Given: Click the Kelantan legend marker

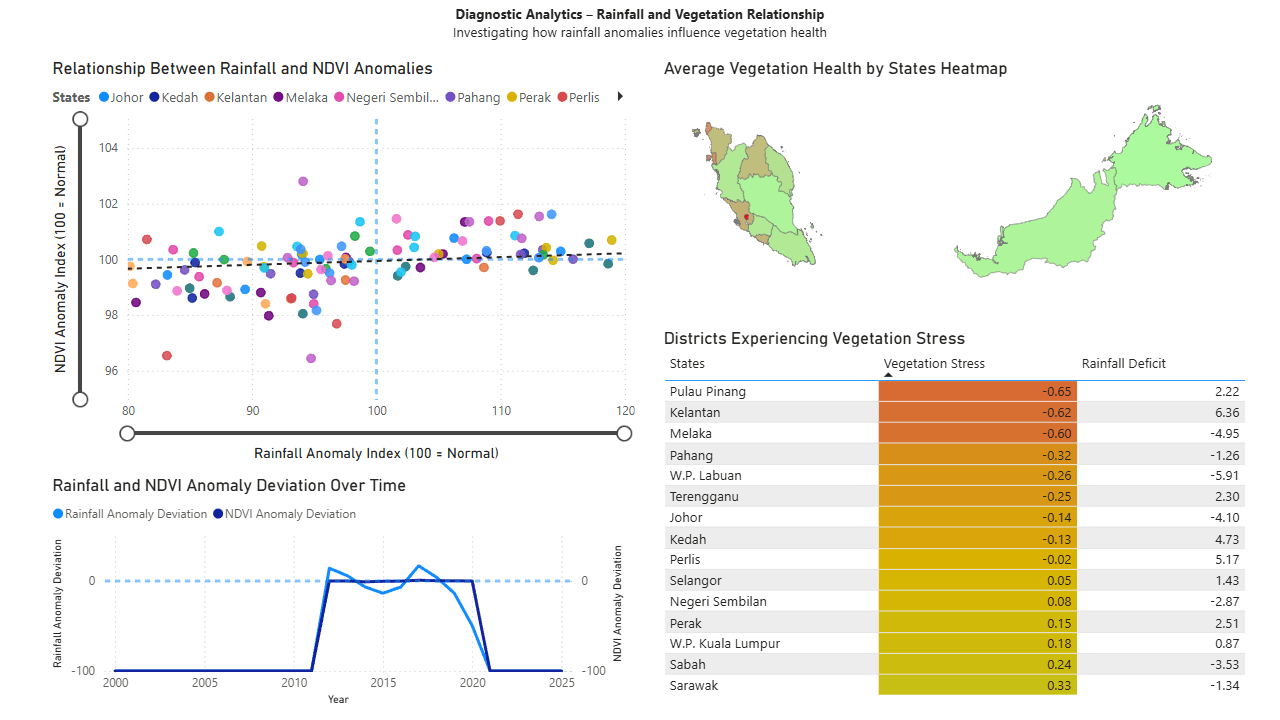Looking at the screenshot, I should click(x=210, y=97).
